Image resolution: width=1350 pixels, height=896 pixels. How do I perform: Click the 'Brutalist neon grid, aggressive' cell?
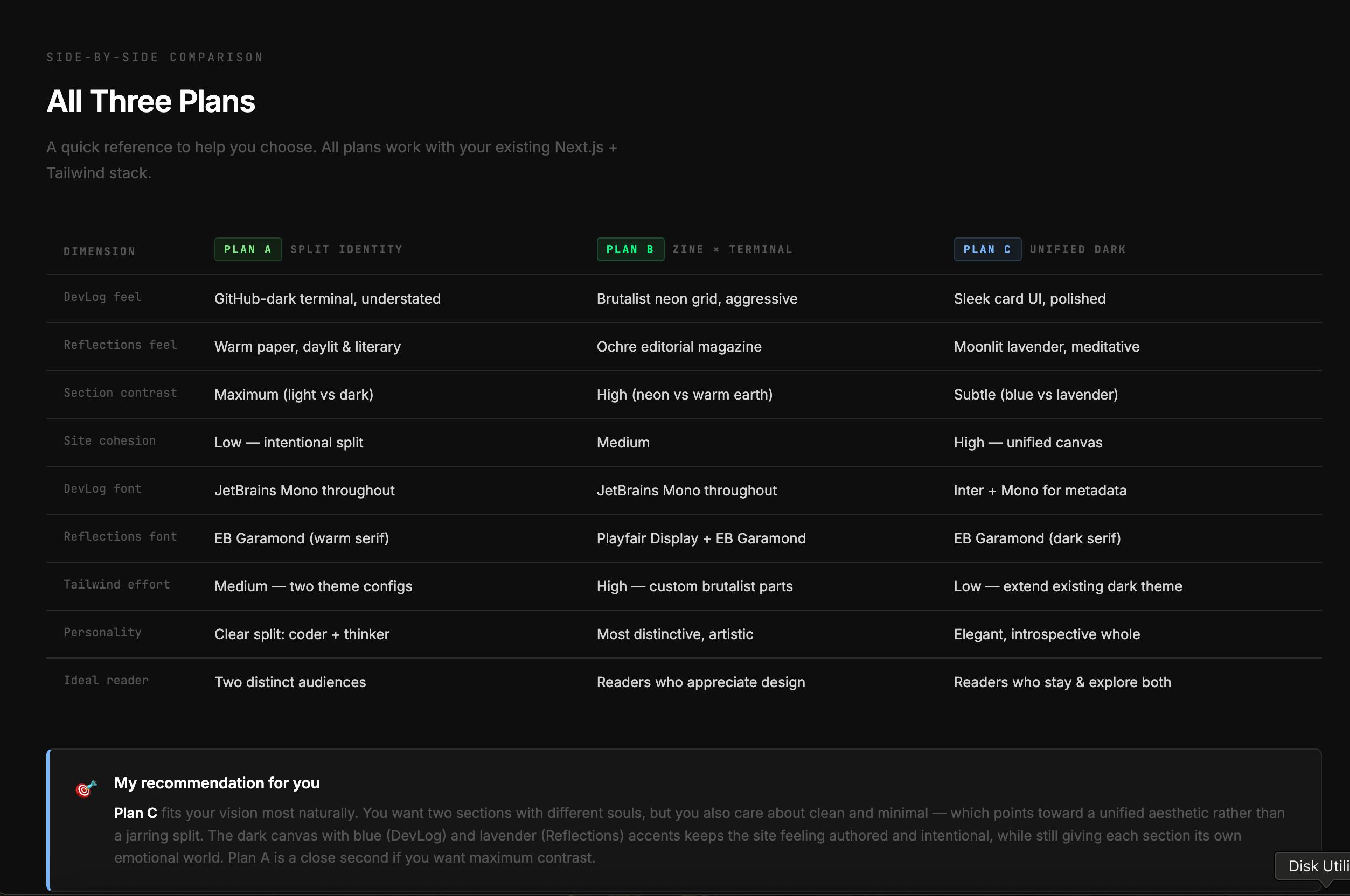click(x=696, y=299)
